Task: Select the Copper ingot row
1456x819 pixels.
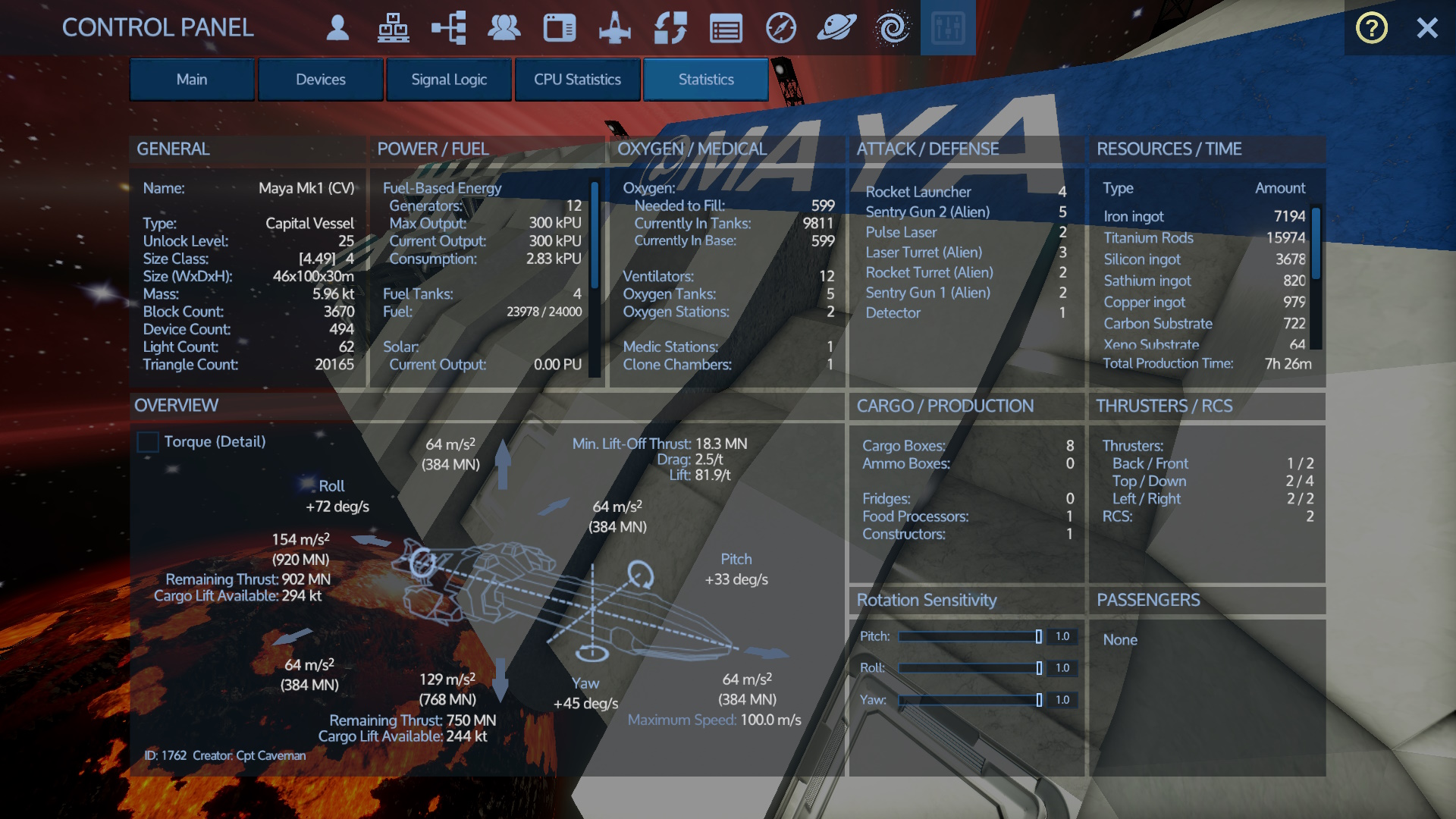Action: tap(1204, 302)
